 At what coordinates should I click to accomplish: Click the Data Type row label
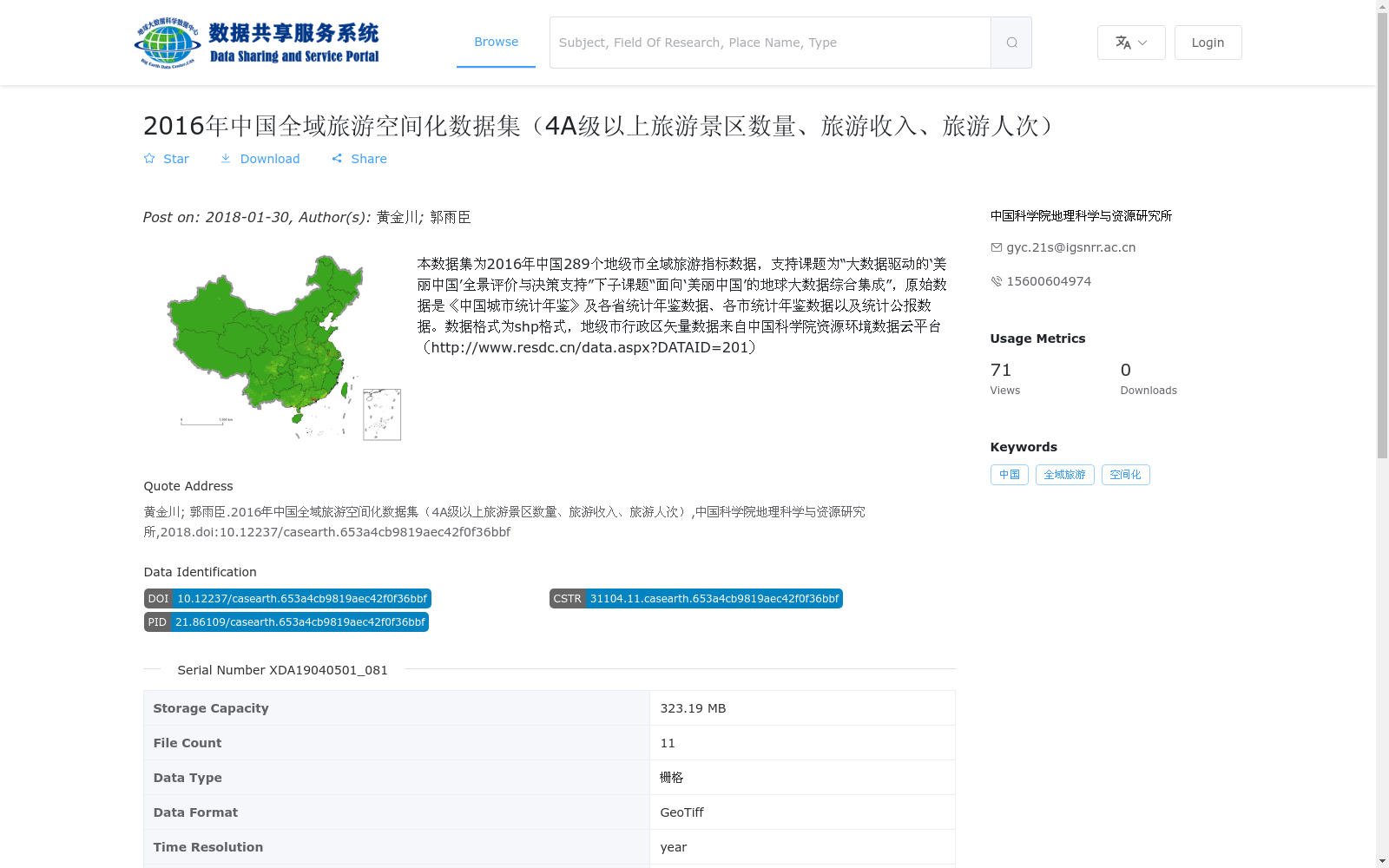pyautogui.click(x=188, y=778)
